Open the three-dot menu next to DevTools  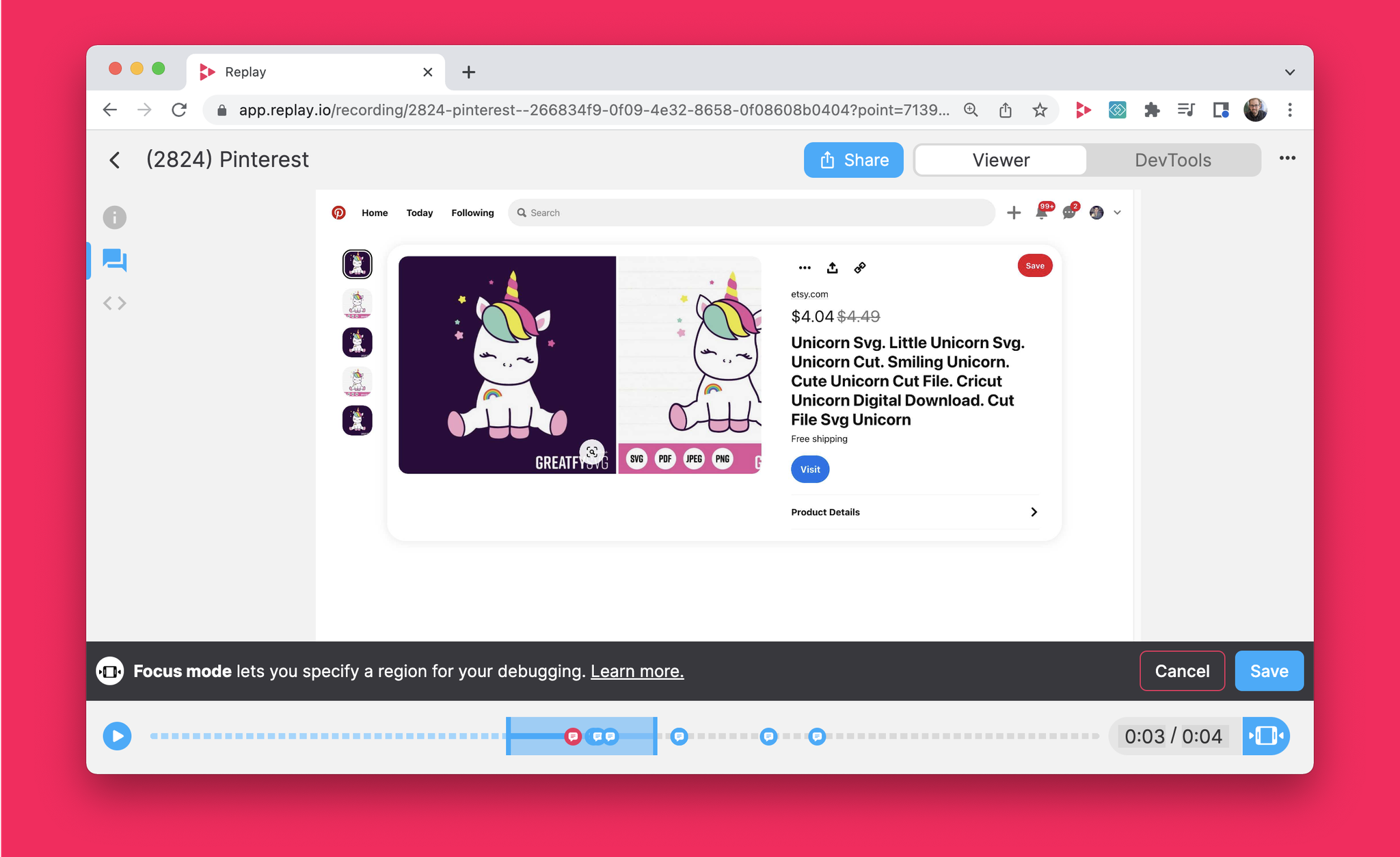click(x=1287, y=158)
